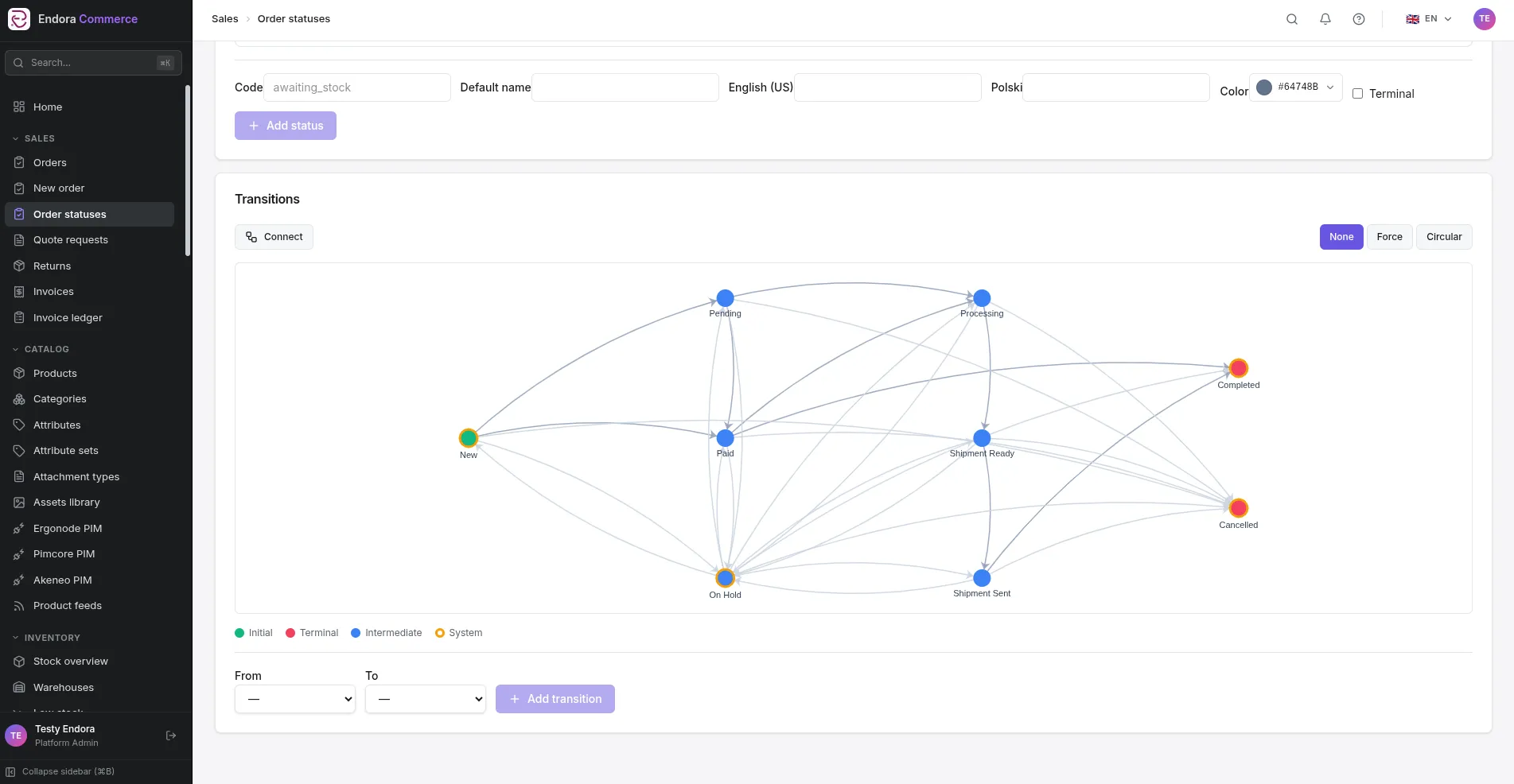Open Quote requests in sidebar
The height and width of the screenshot is (784, 1514).
[x=89, y=240]
